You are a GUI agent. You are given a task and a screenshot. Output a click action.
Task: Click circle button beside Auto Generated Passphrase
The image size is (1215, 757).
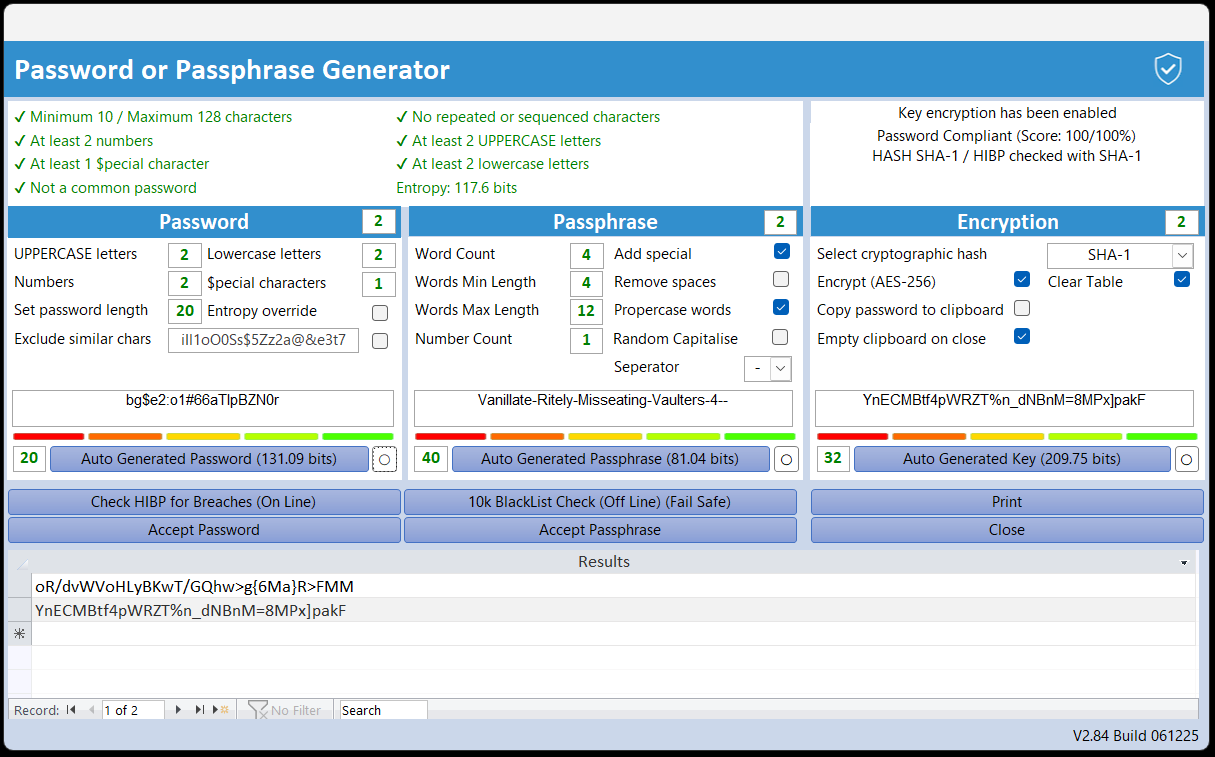click(787, 459)
